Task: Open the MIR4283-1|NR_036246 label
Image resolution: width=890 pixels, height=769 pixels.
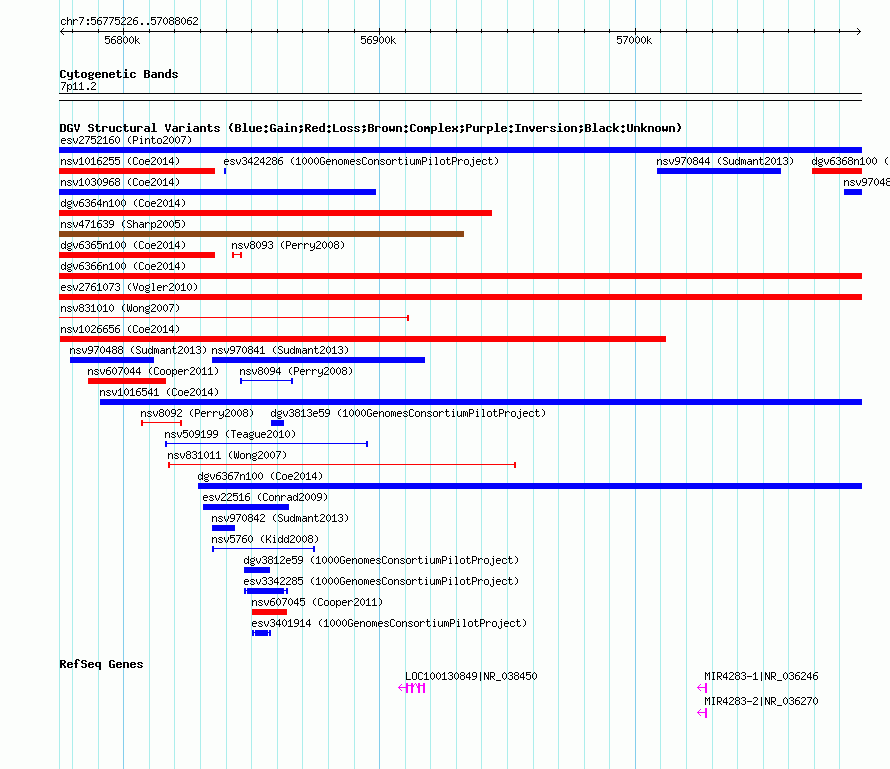Action: 761,676
